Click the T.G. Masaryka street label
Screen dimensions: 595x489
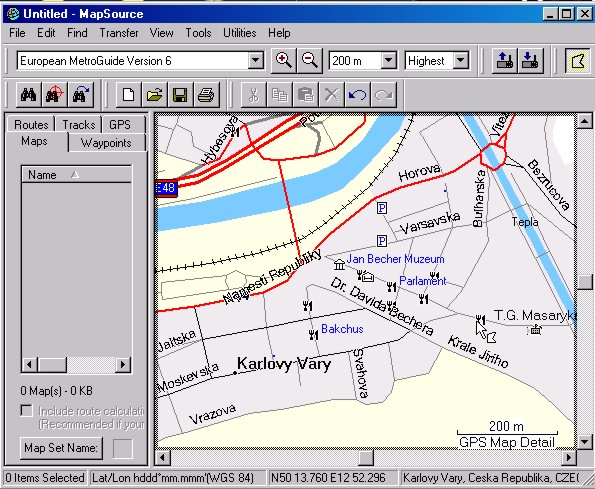point(535,315)
